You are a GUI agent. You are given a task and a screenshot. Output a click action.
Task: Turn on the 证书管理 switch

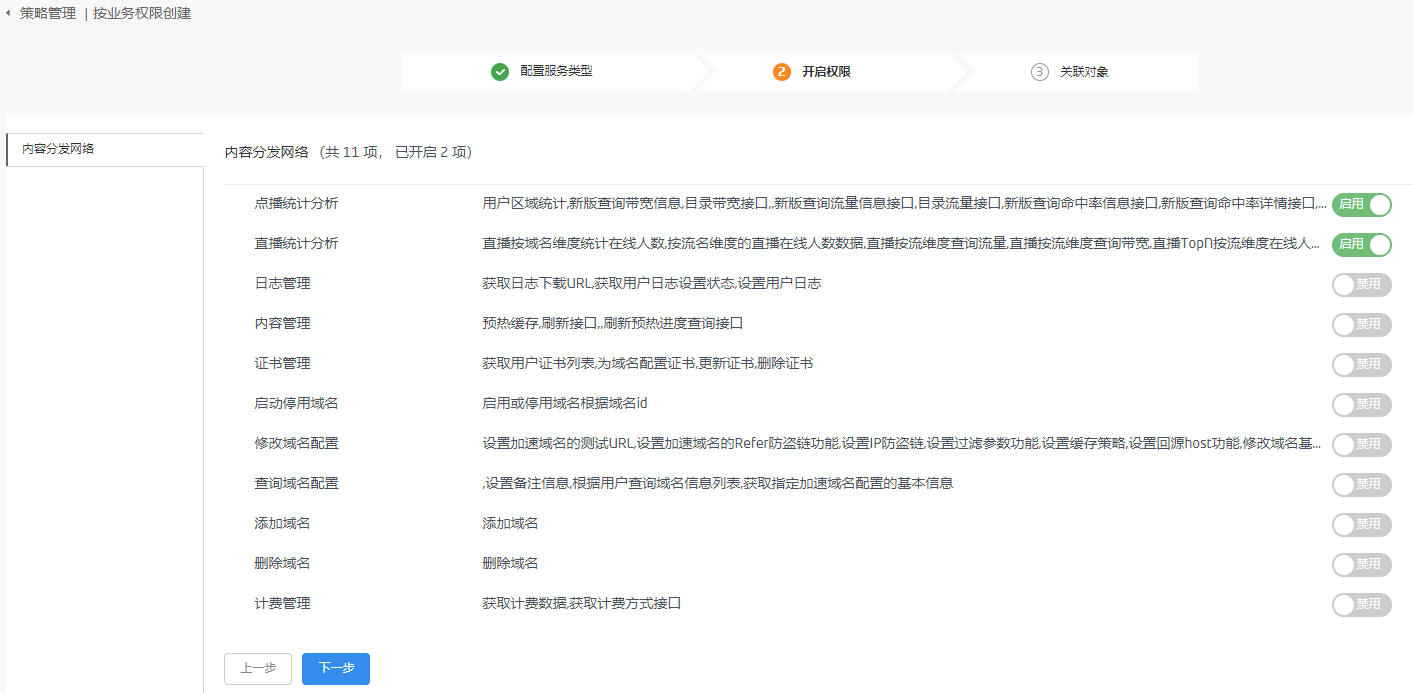click(1361, 365)
